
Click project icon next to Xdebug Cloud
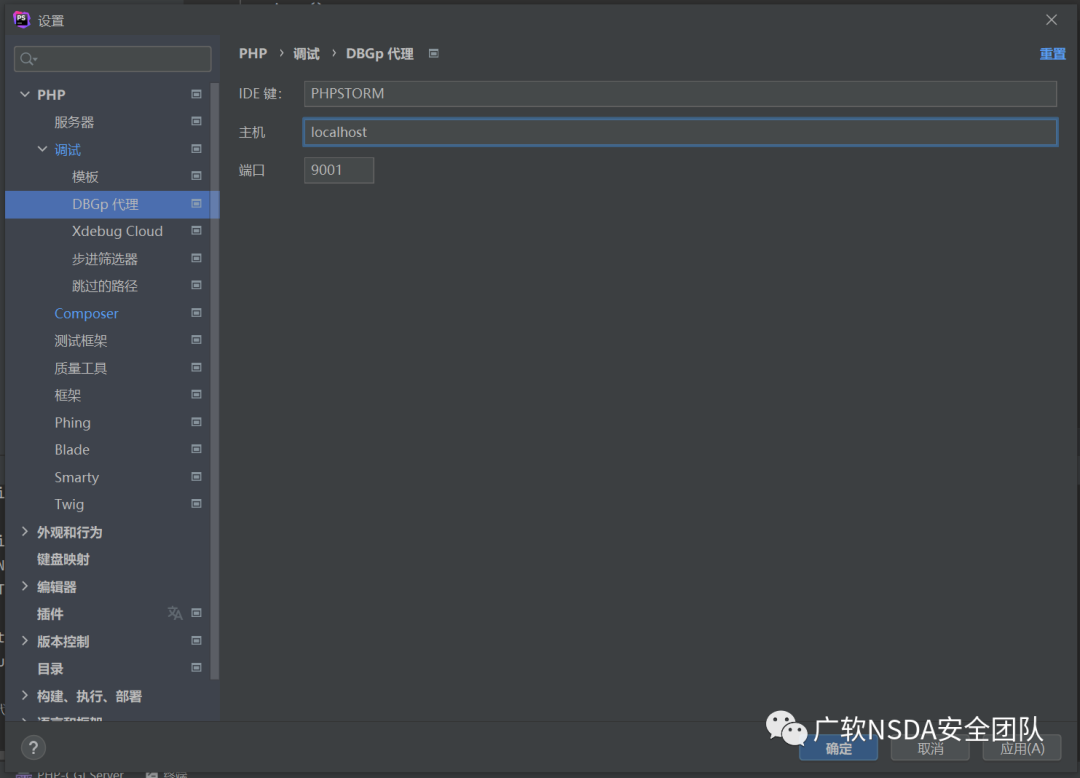pos(196,231)
